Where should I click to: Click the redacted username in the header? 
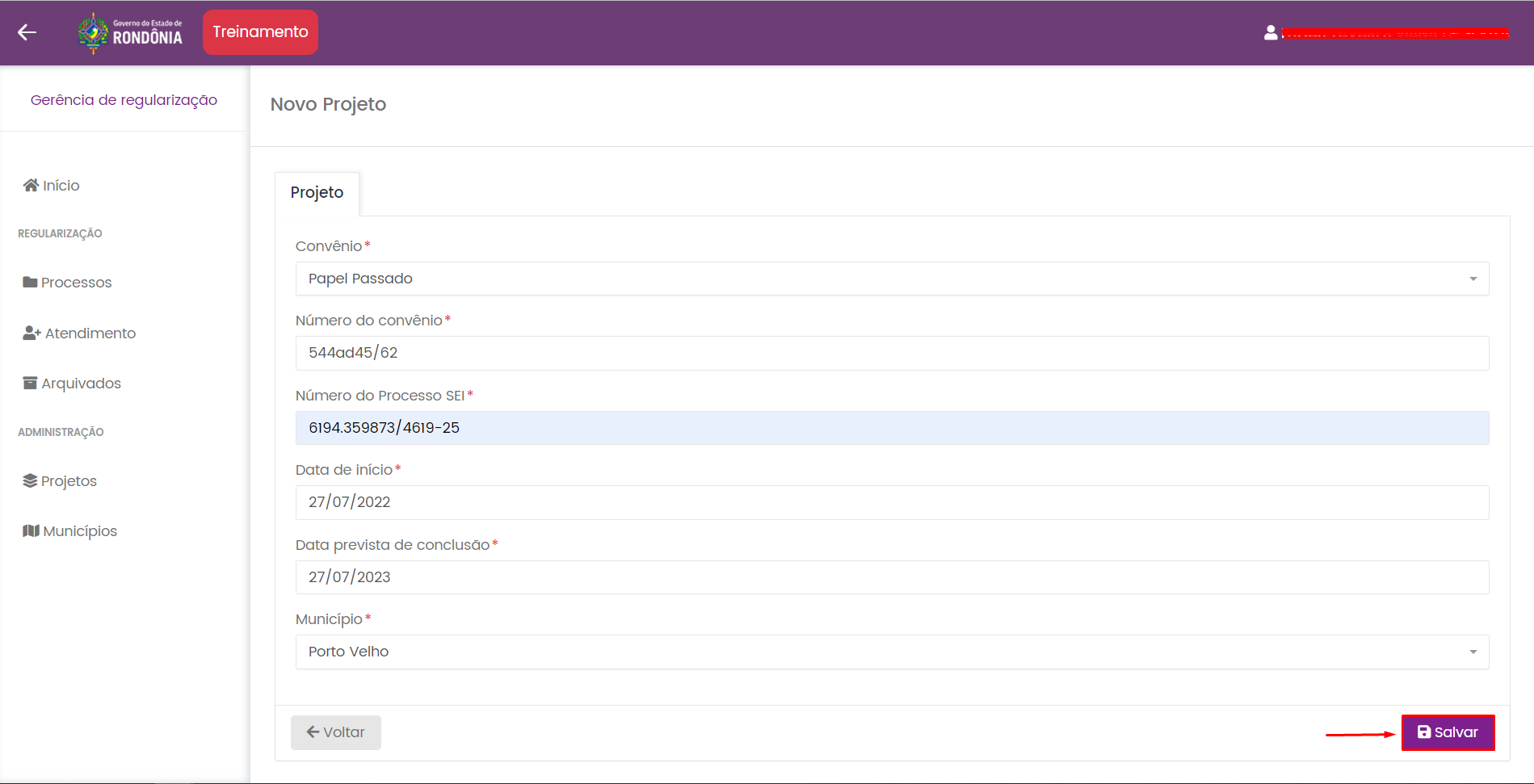1396,33
